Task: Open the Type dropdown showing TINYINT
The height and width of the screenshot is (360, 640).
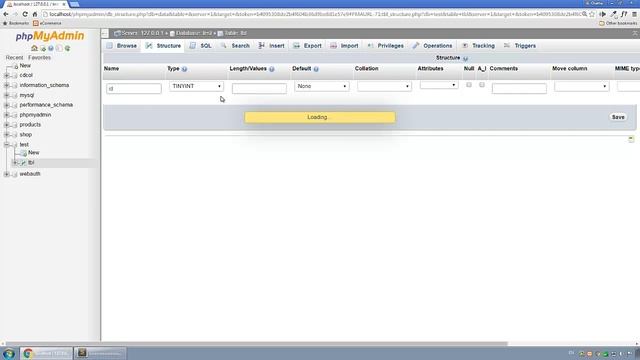Action: tap(196, 86)
